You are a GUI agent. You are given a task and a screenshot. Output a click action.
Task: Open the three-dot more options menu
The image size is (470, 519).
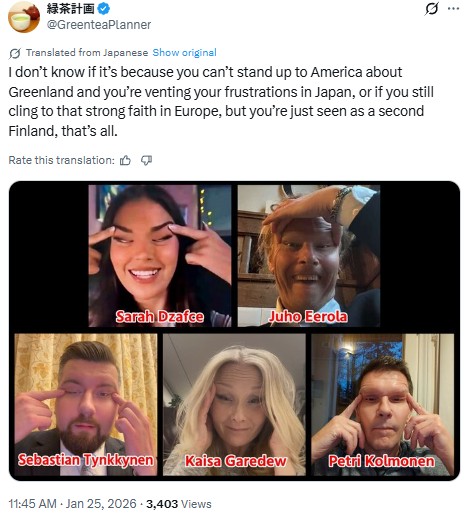pos(453,9)
